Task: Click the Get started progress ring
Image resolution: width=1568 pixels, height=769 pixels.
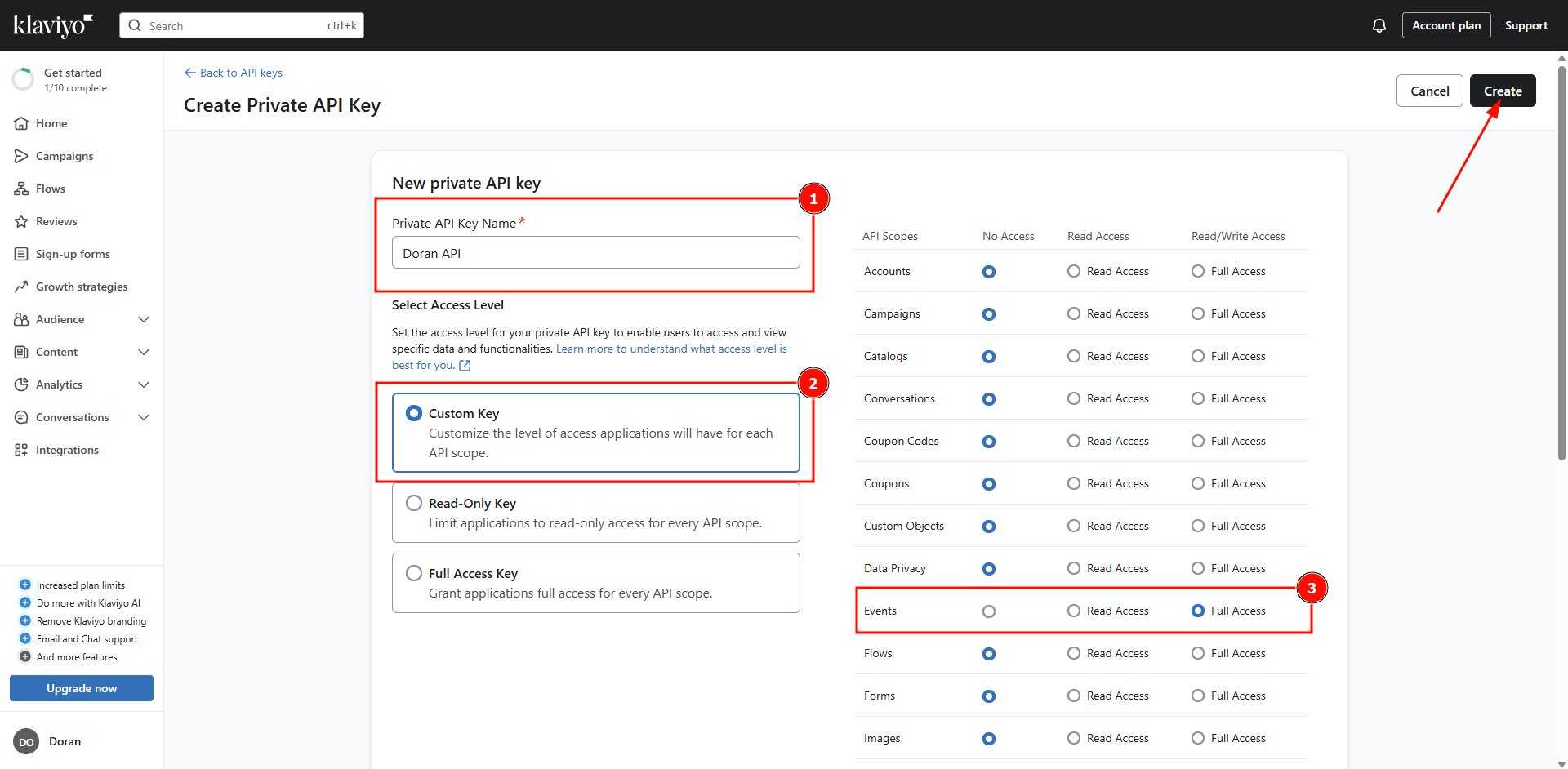Action: pos(23,79)
